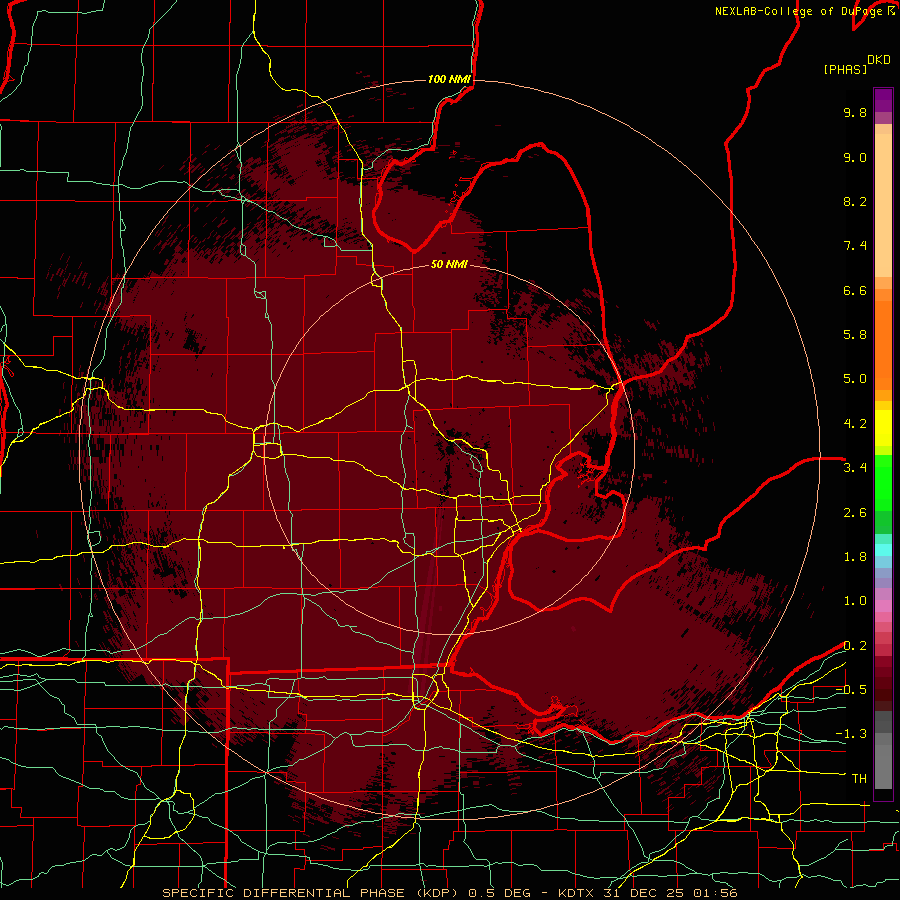Pick the purple band at the scale top

[883, 101]
